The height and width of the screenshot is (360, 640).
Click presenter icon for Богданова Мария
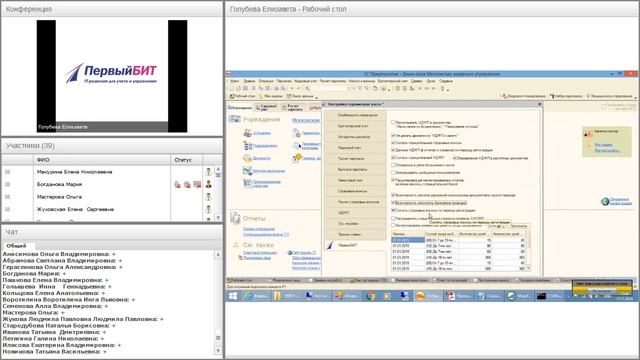point(209,184)
